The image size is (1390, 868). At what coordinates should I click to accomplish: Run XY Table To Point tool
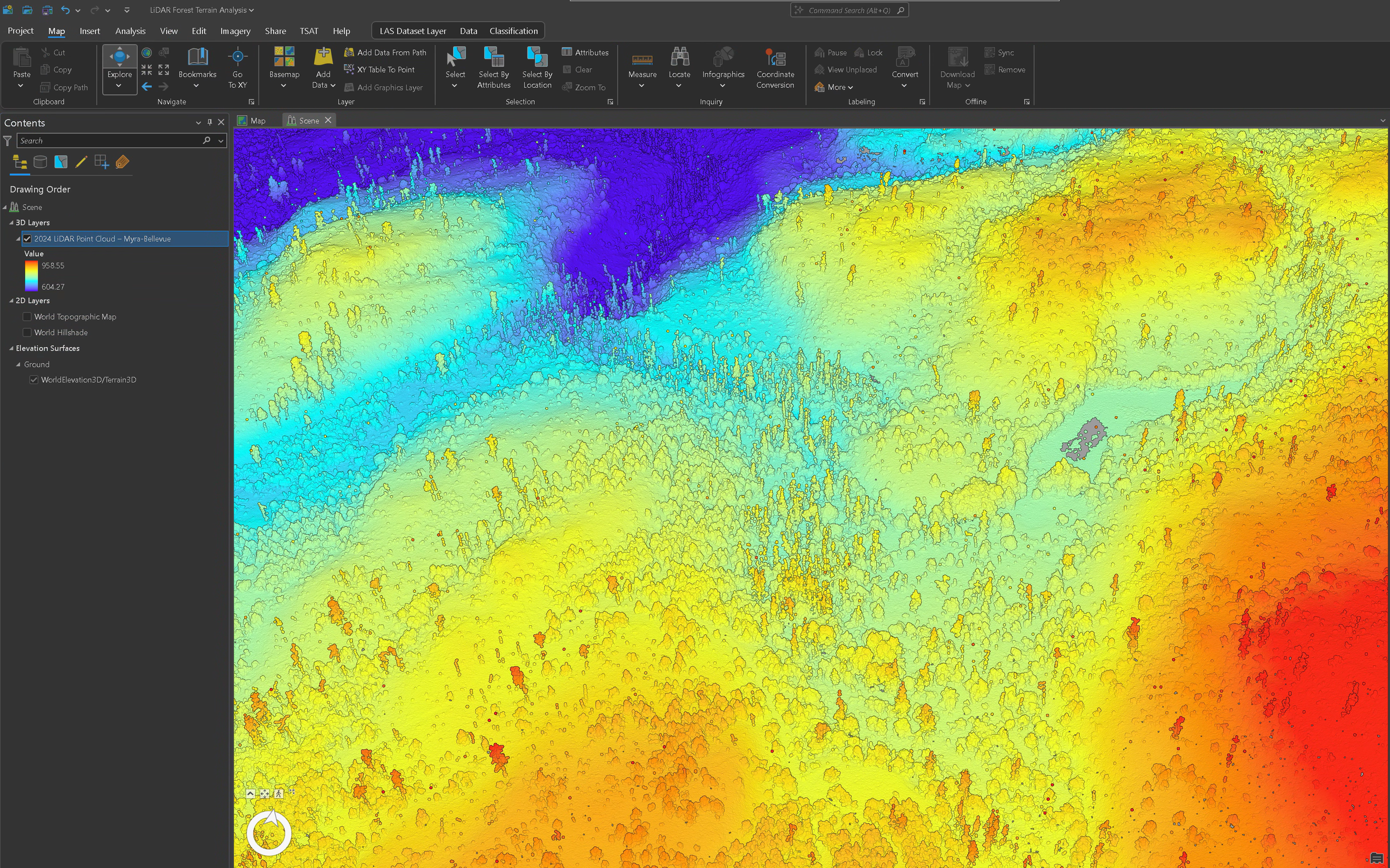[379, 69]
